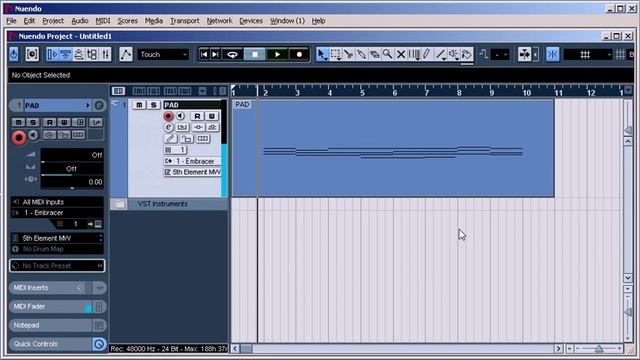Open All MIDI Inputs routing dropdown
640x360 pixels.
tap(57, 202)
